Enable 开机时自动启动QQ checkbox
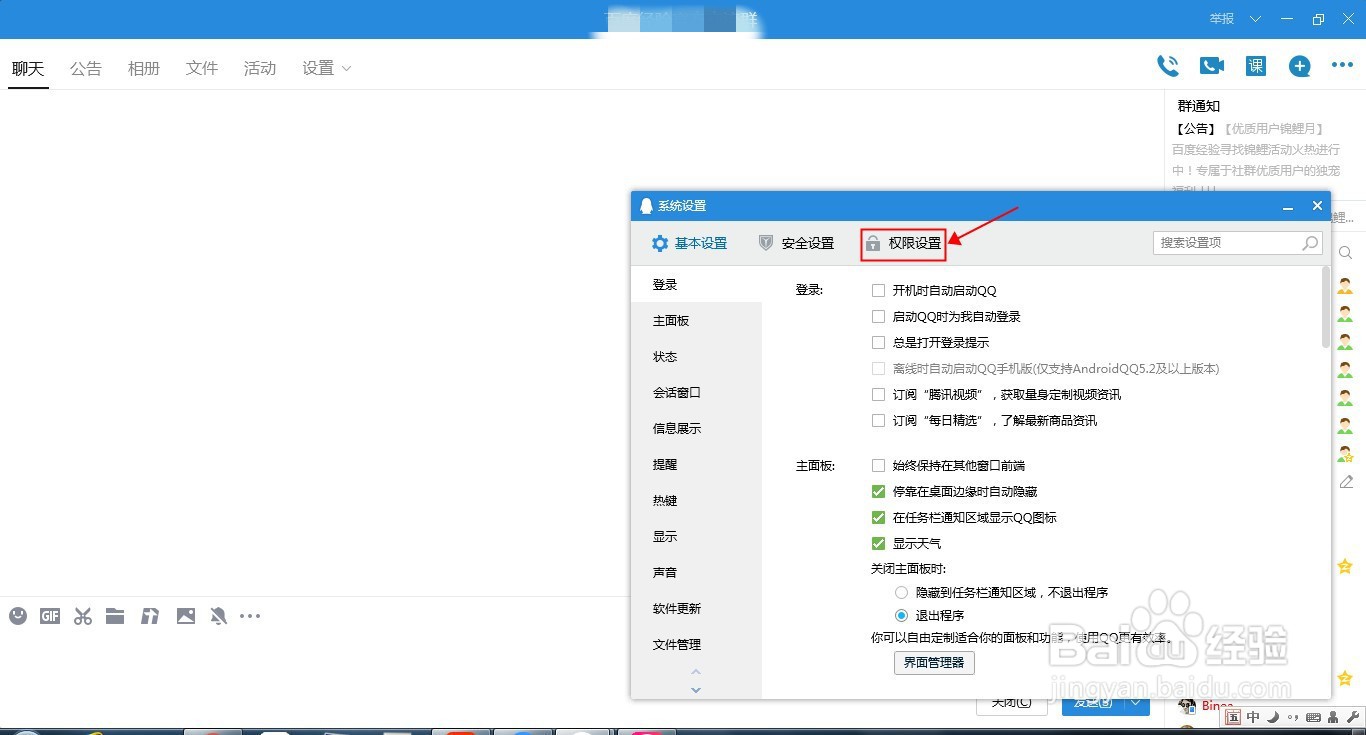Viewport: 1366px width, 735px height. [x=878, y=291]
